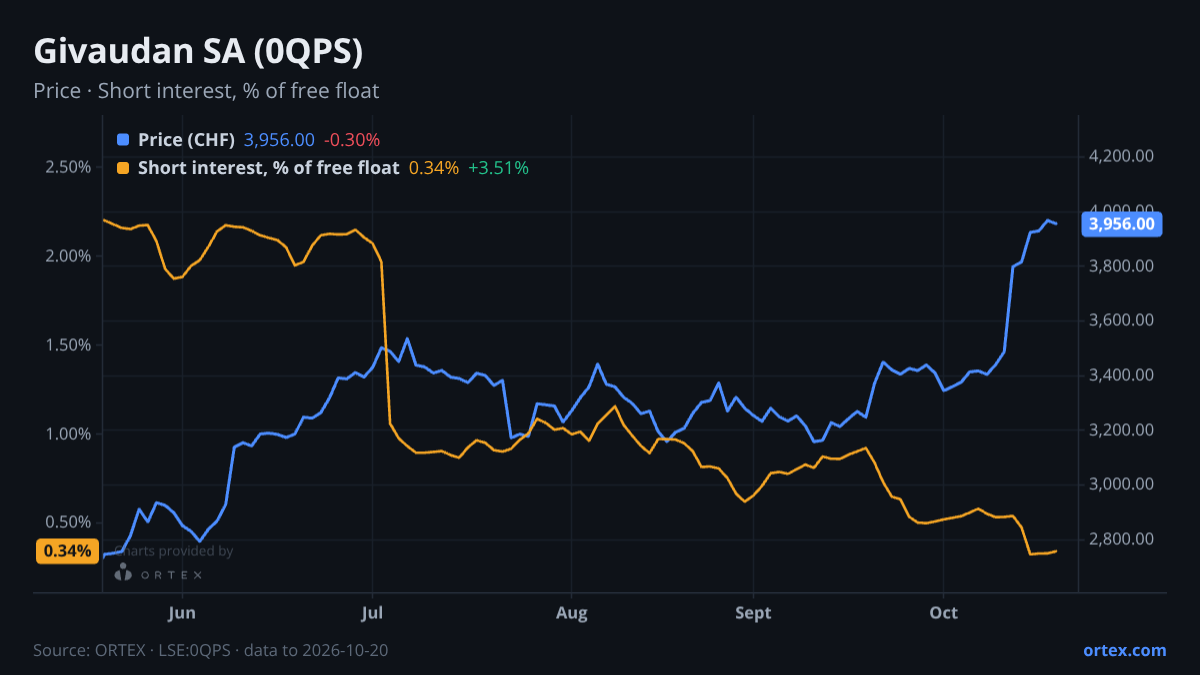Click the chart subtitle 'Price · Short interest'
Image resolution: width=1200 pixels, height=675 pixels.
click(206, 91)
